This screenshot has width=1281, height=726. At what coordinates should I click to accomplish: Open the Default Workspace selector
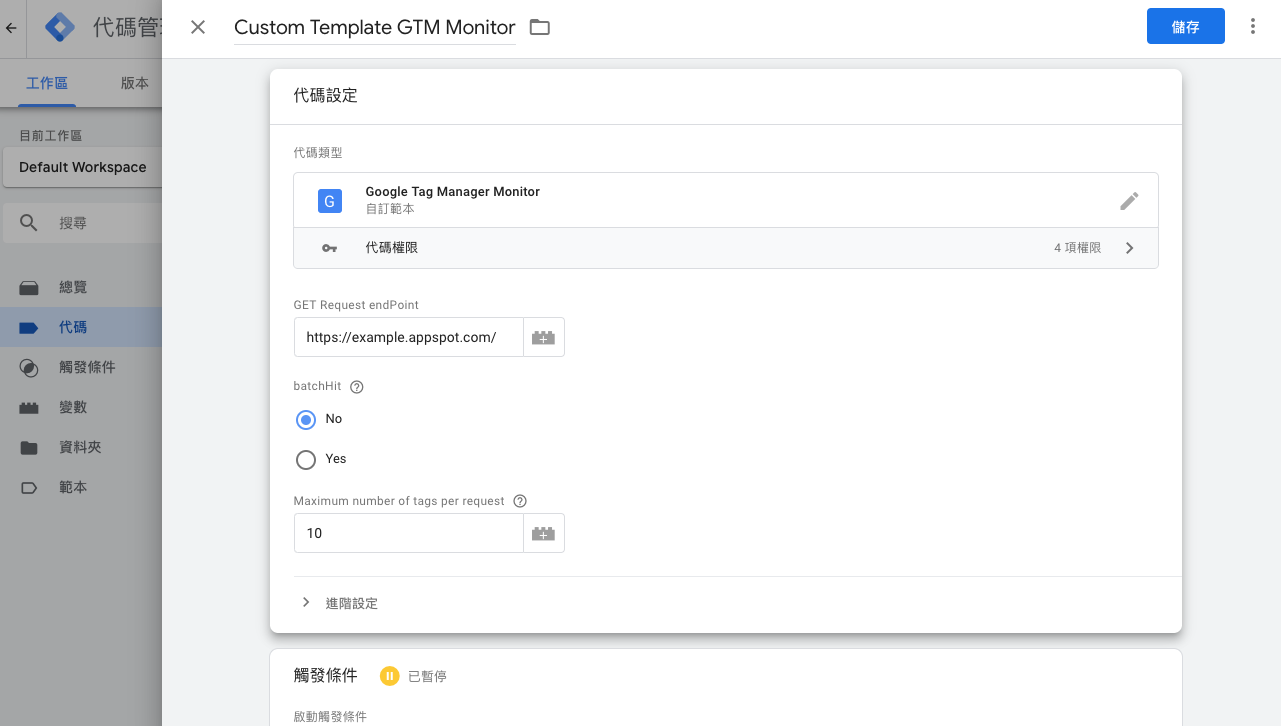click(82, 167)
